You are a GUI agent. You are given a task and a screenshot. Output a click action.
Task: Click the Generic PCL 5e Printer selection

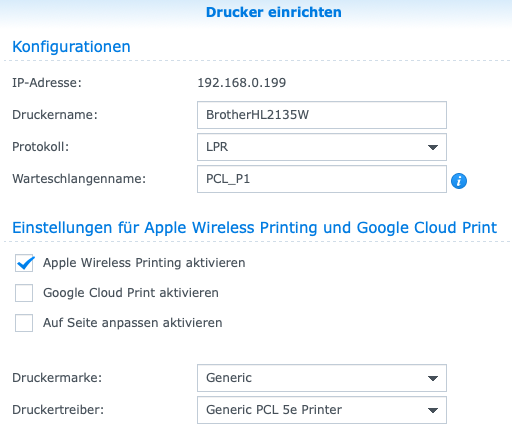click(x=322, y=410)
